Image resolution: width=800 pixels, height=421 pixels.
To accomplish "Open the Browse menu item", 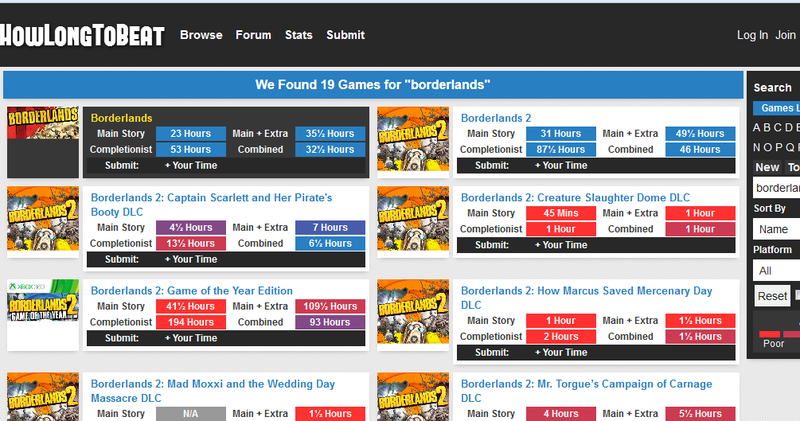I will click(x=201, y=35).
